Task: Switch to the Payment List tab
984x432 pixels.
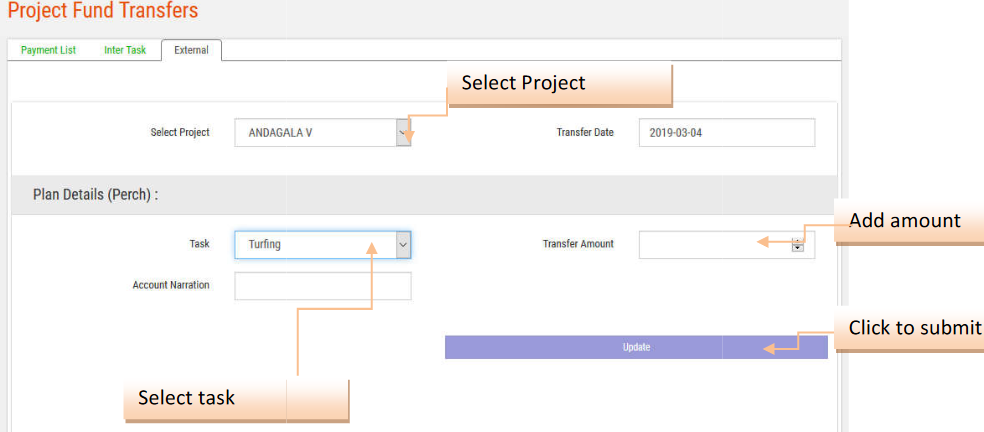Action: (48, 50)
